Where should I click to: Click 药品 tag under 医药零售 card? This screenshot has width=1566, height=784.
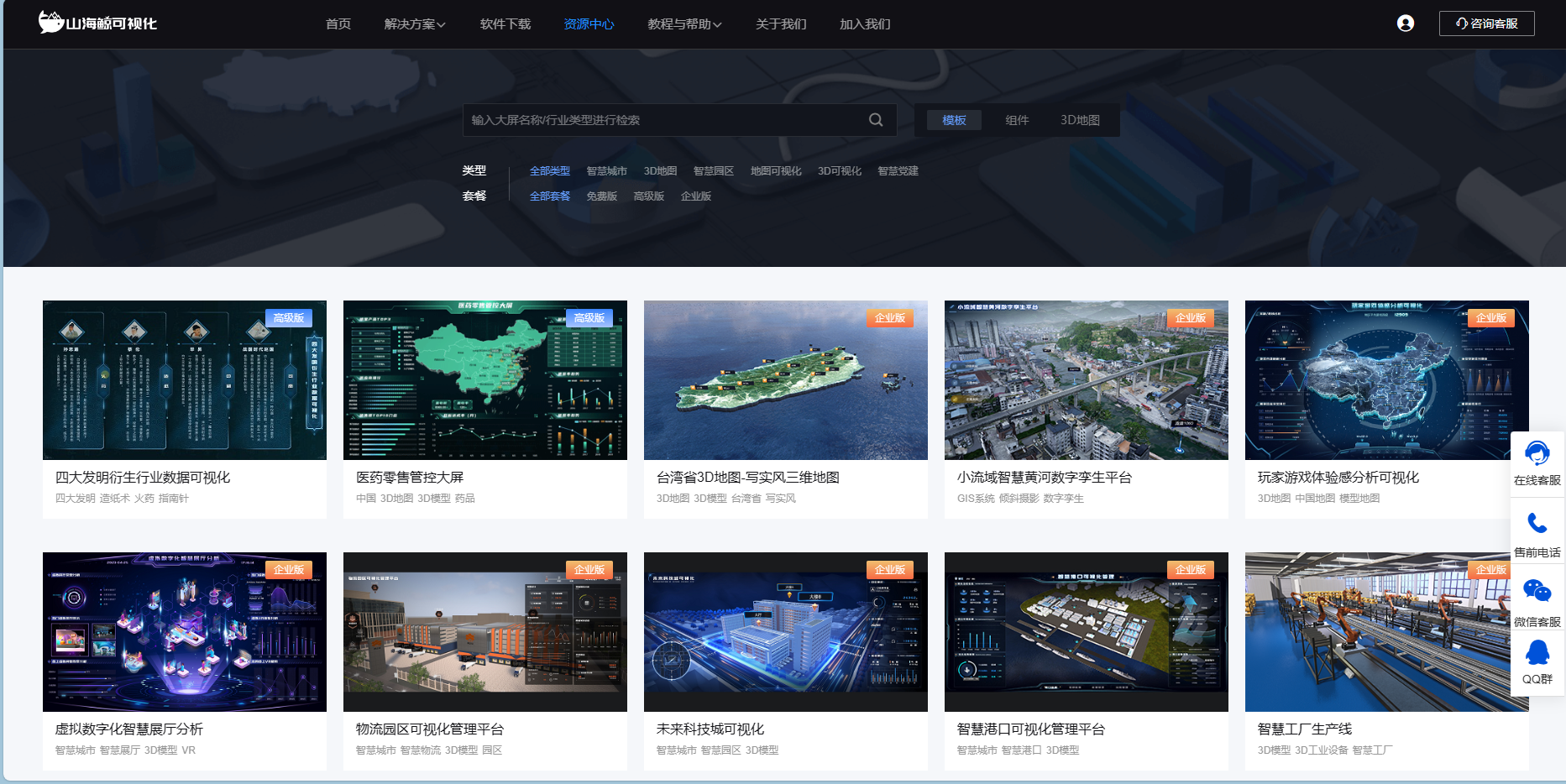(x=465, y=499)
